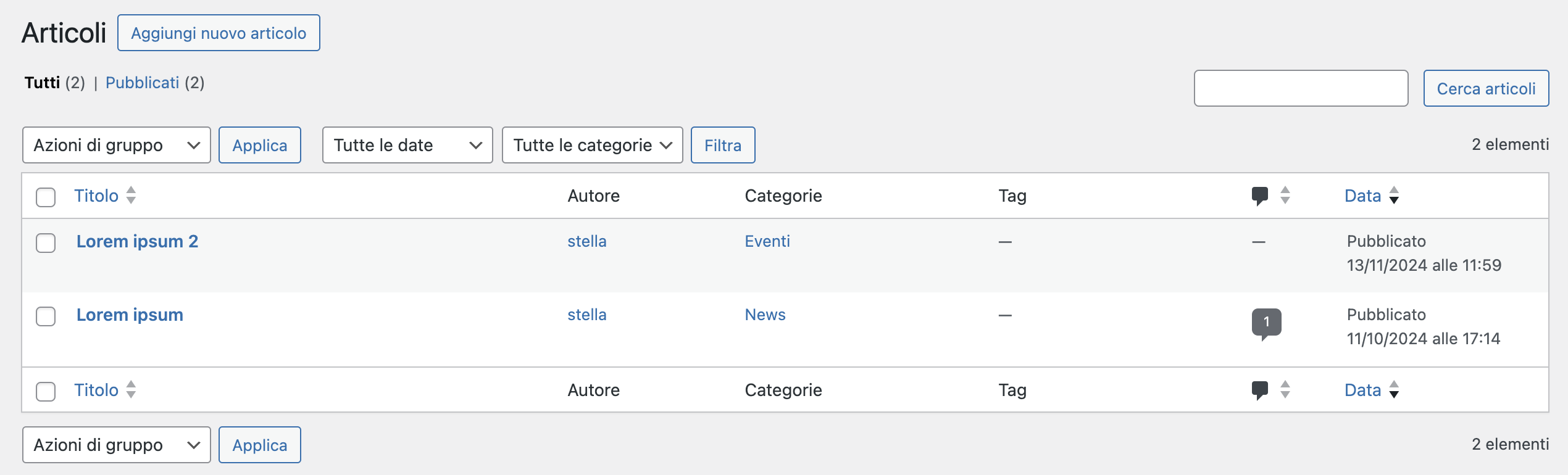Open the Eventi category link
This screenshot has width=1568, height=475.
[767, 241]
